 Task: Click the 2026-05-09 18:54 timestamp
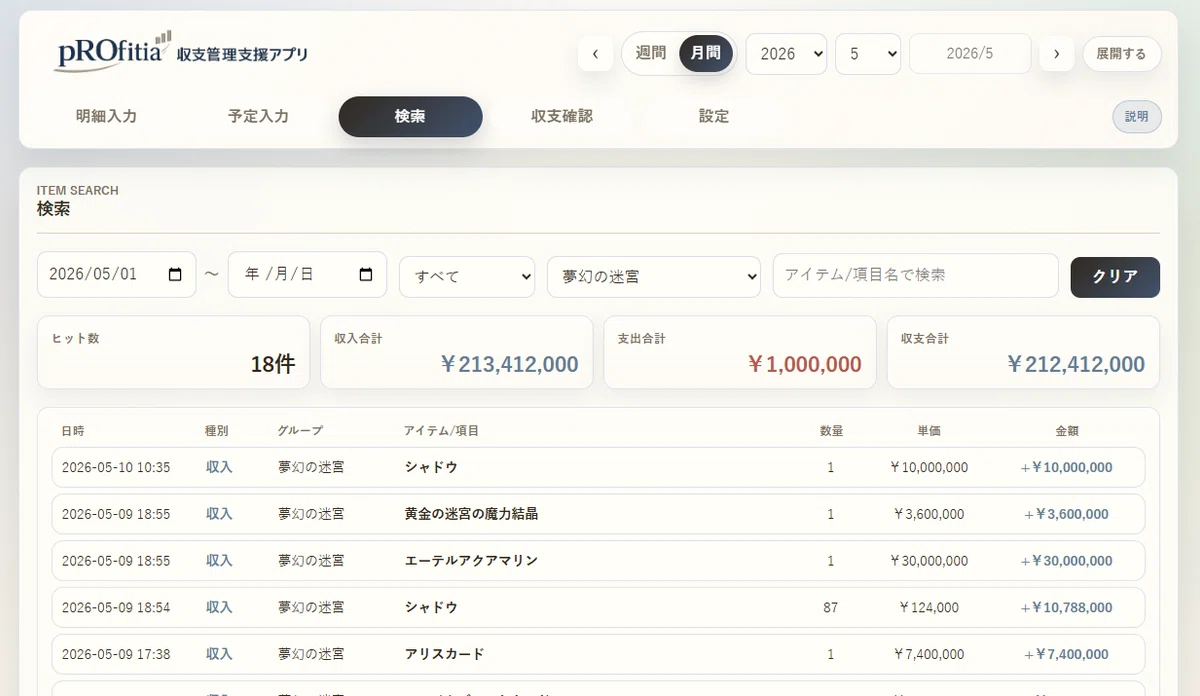coord(116,607)
